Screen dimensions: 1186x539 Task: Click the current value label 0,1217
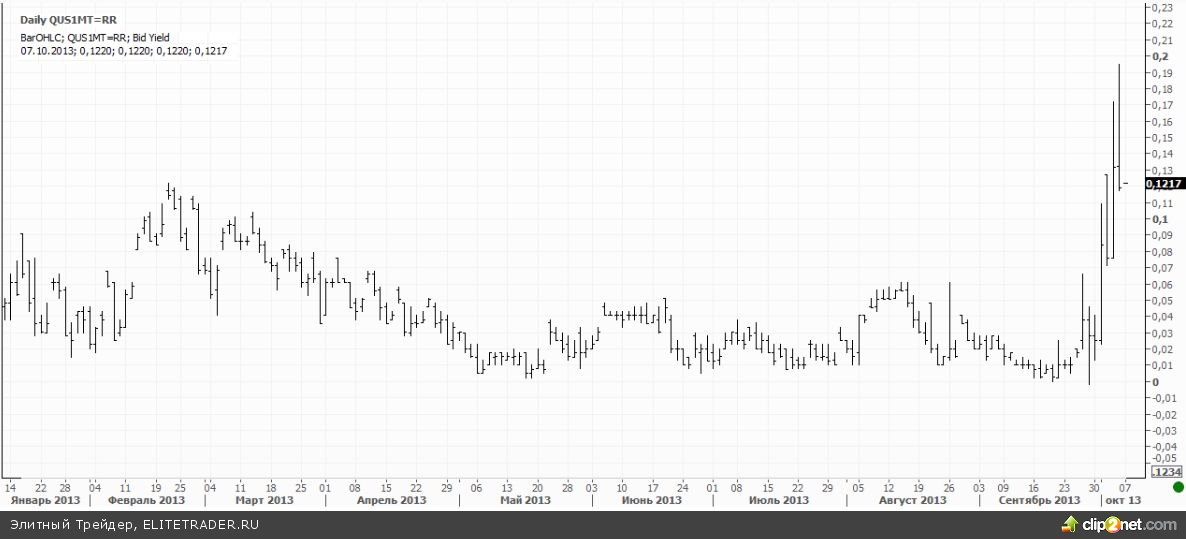tap(1164, 183)
